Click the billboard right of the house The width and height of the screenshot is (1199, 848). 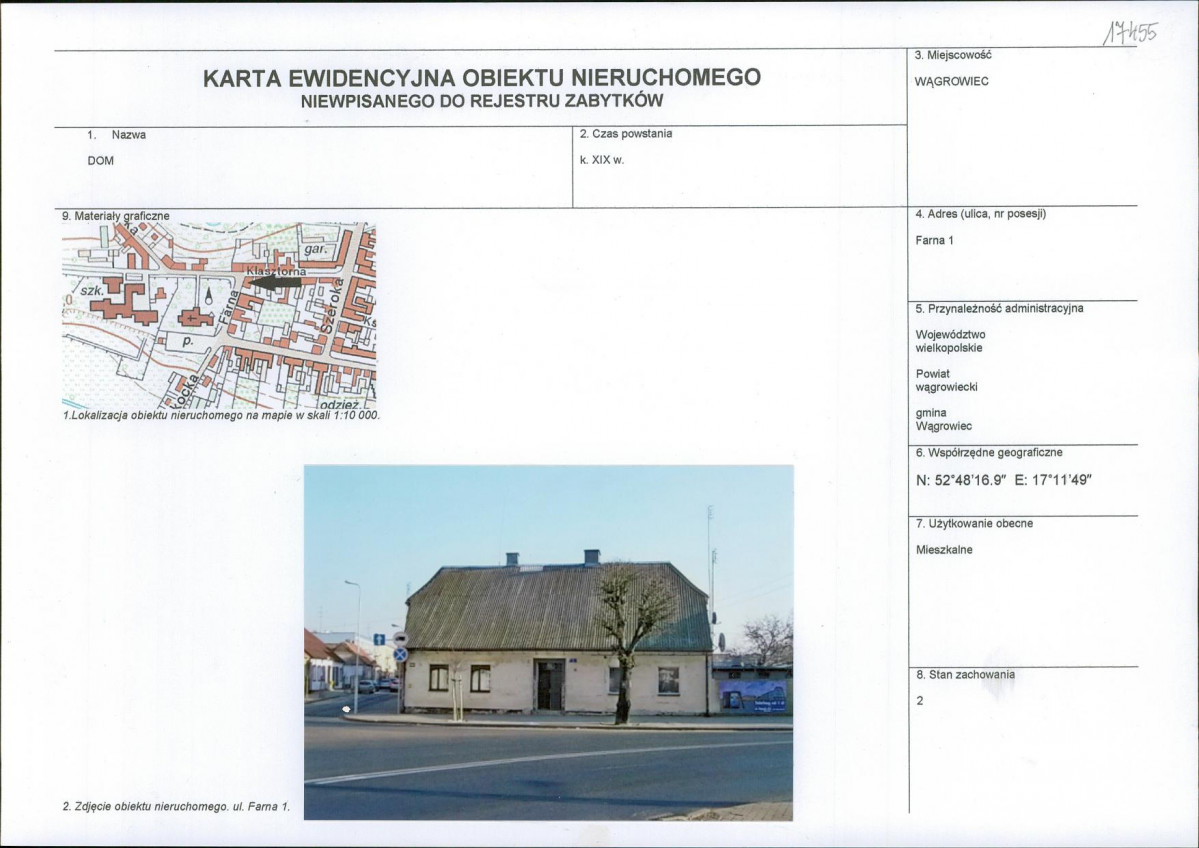coord(752,696)
